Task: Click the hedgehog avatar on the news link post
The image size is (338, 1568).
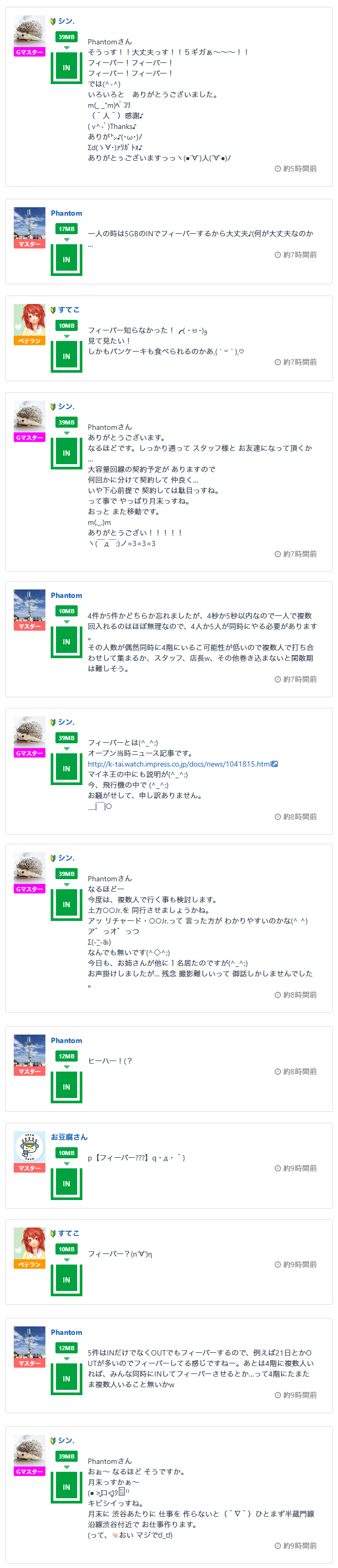Action: click(x=29, y=732)
